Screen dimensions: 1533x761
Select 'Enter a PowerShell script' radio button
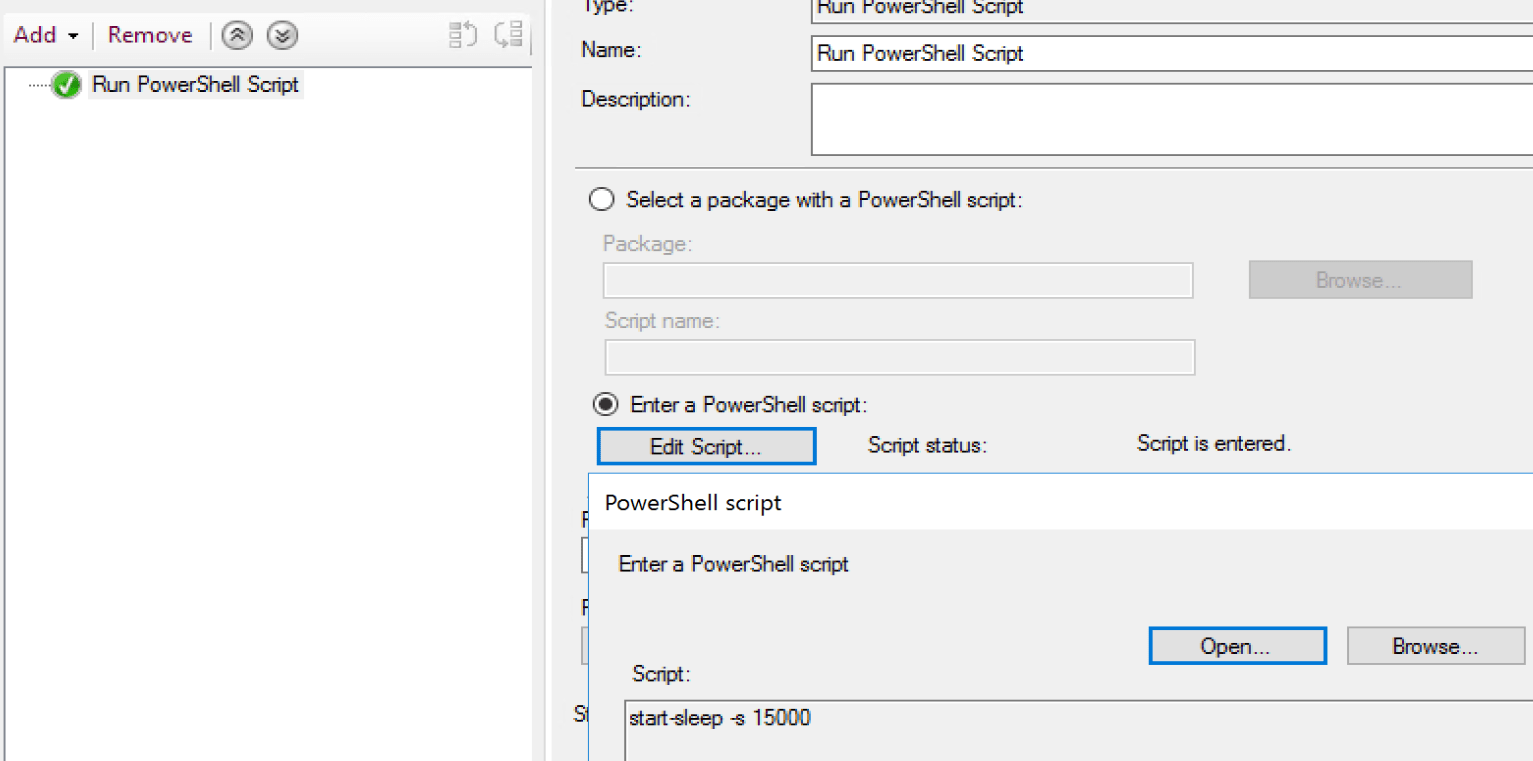604,404
